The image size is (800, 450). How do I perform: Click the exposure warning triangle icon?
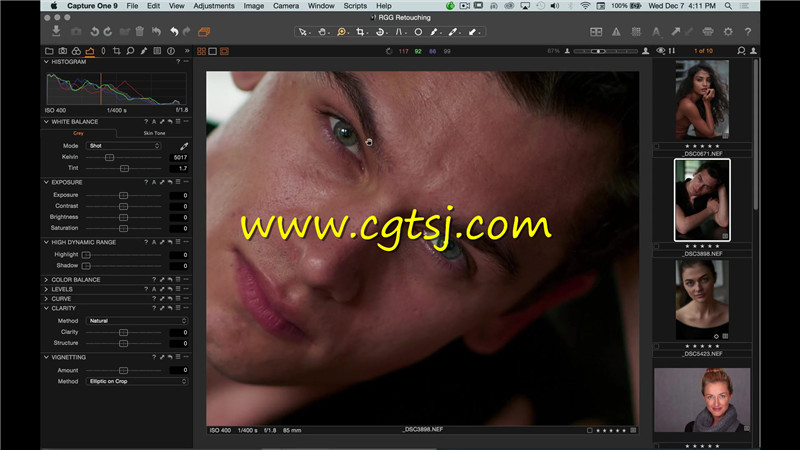pos(616,32)
